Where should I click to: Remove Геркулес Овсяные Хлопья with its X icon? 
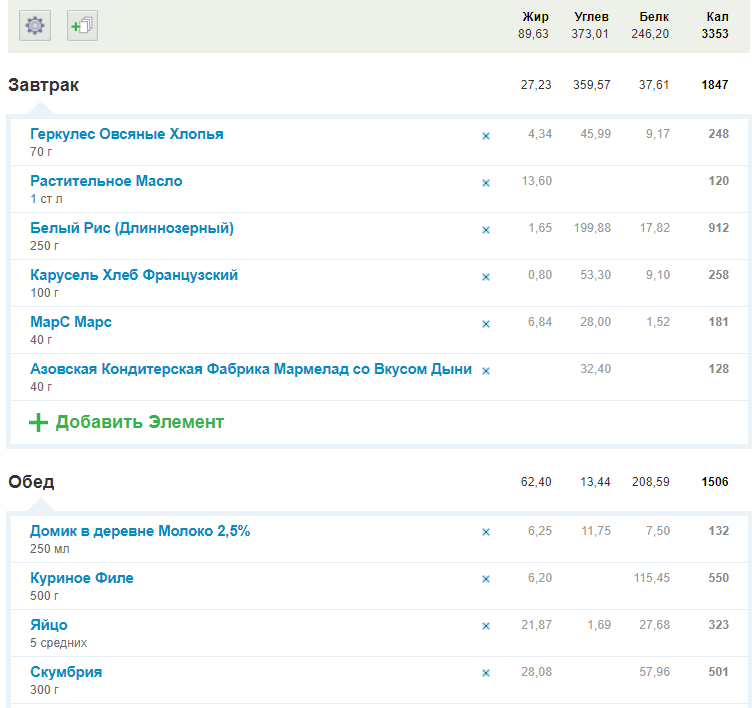coord(486,135)
